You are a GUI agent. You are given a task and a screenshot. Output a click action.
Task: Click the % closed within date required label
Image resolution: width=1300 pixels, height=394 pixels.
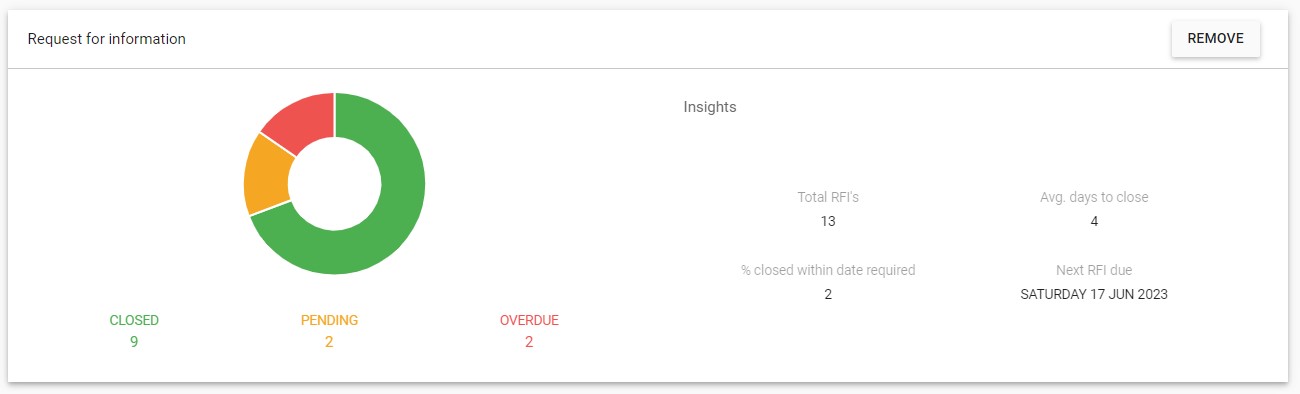(828, 270)
